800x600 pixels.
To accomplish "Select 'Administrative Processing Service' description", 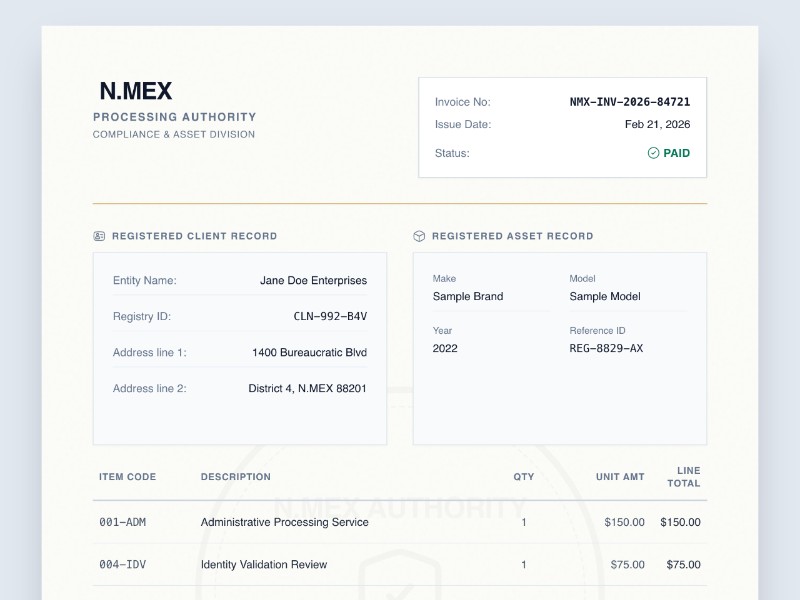I will pos(284,522).
